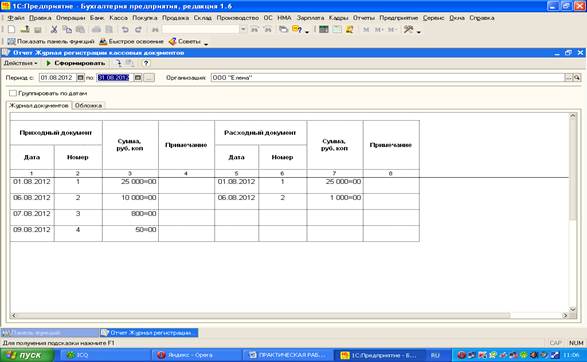The image size is (587, 362).
Task: Switch to Яндекс - Opera taskbar window
Action: (x=196, y=355)
